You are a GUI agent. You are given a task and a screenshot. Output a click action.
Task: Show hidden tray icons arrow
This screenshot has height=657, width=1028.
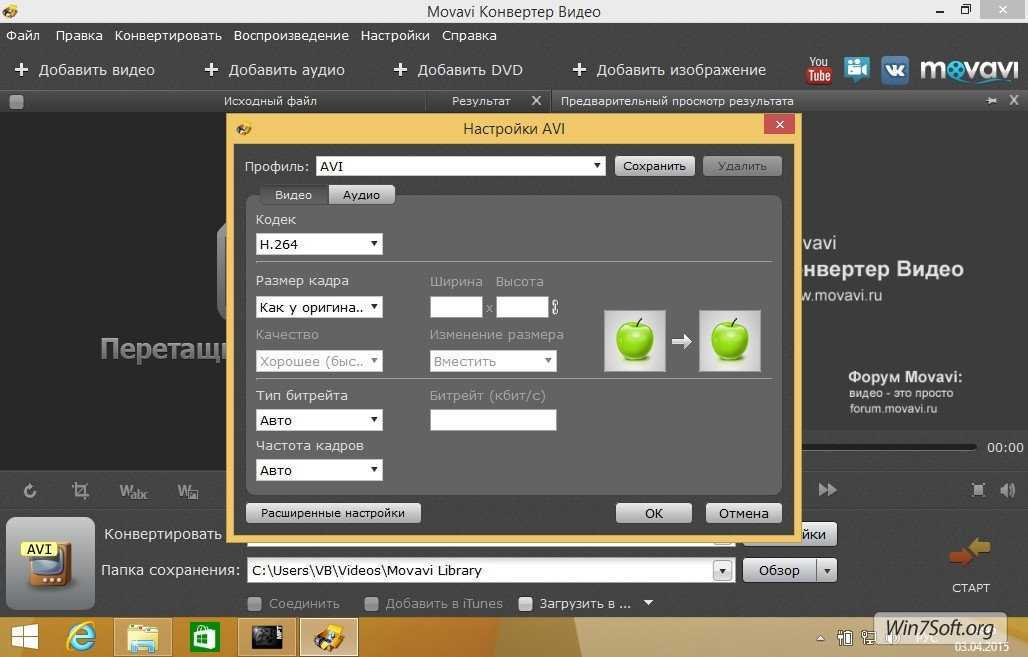tap(820, 638)
